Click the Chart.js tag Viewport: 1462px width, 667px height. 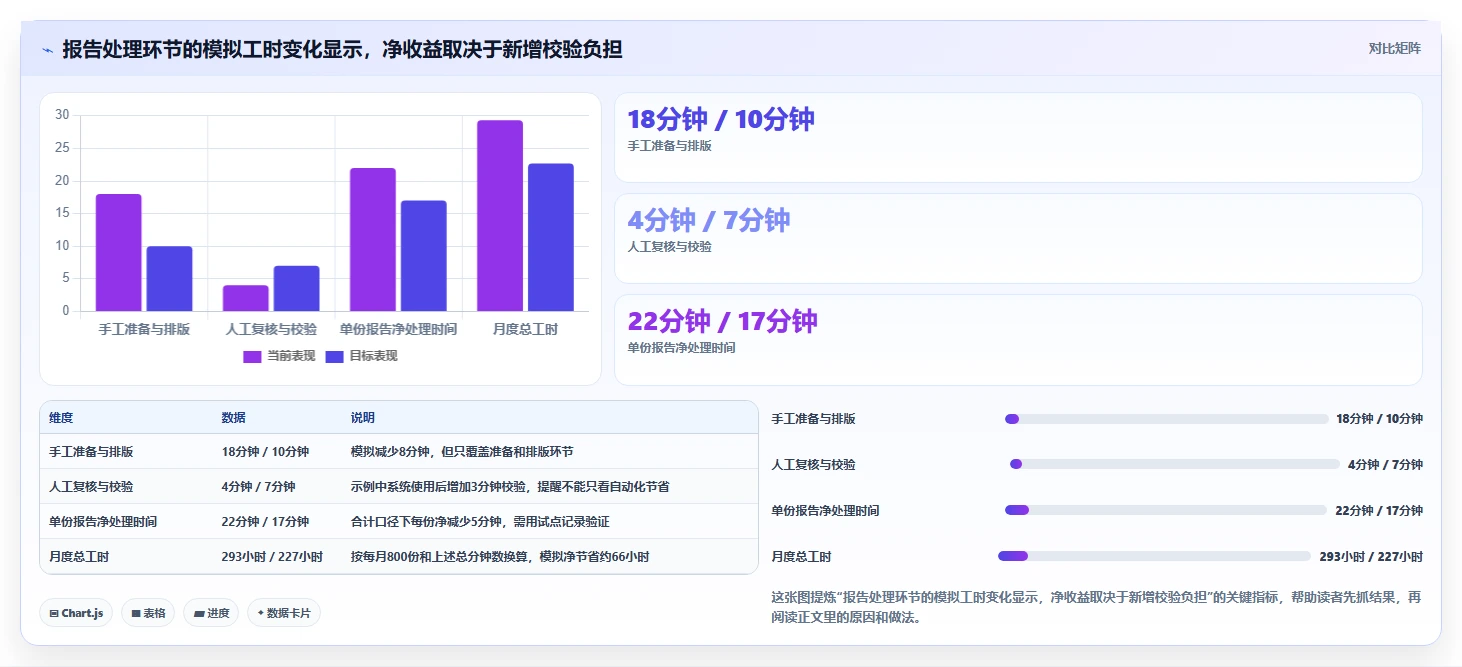click(76, 613)
